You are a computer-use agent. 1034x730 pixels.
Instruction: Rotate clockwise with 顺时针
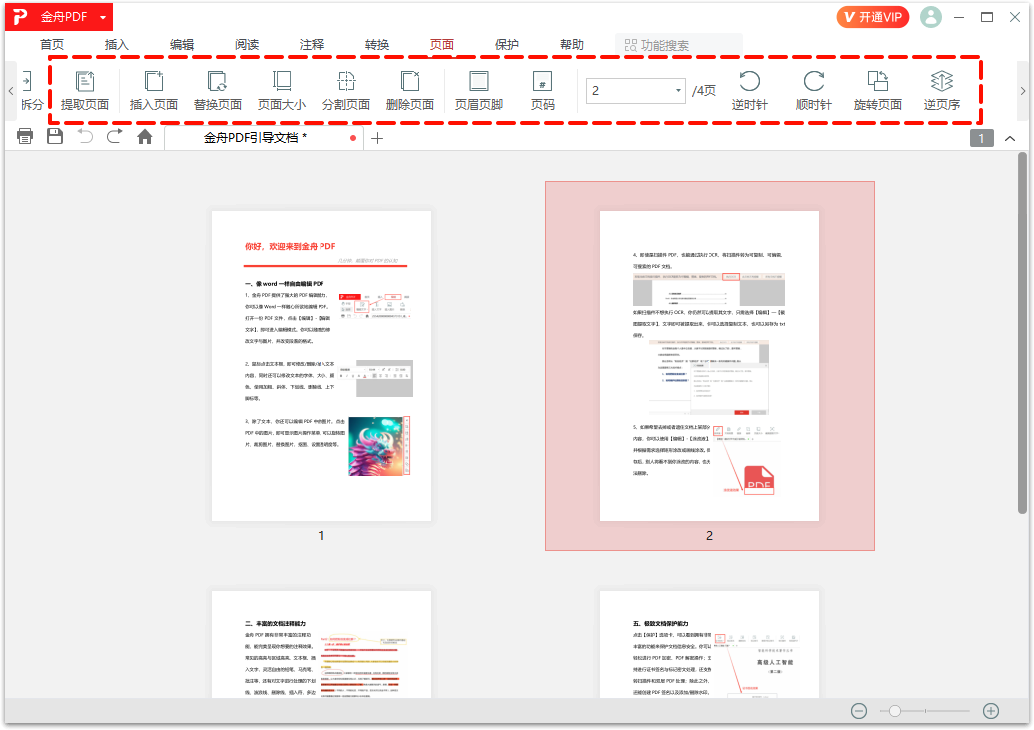click(814, 90)
